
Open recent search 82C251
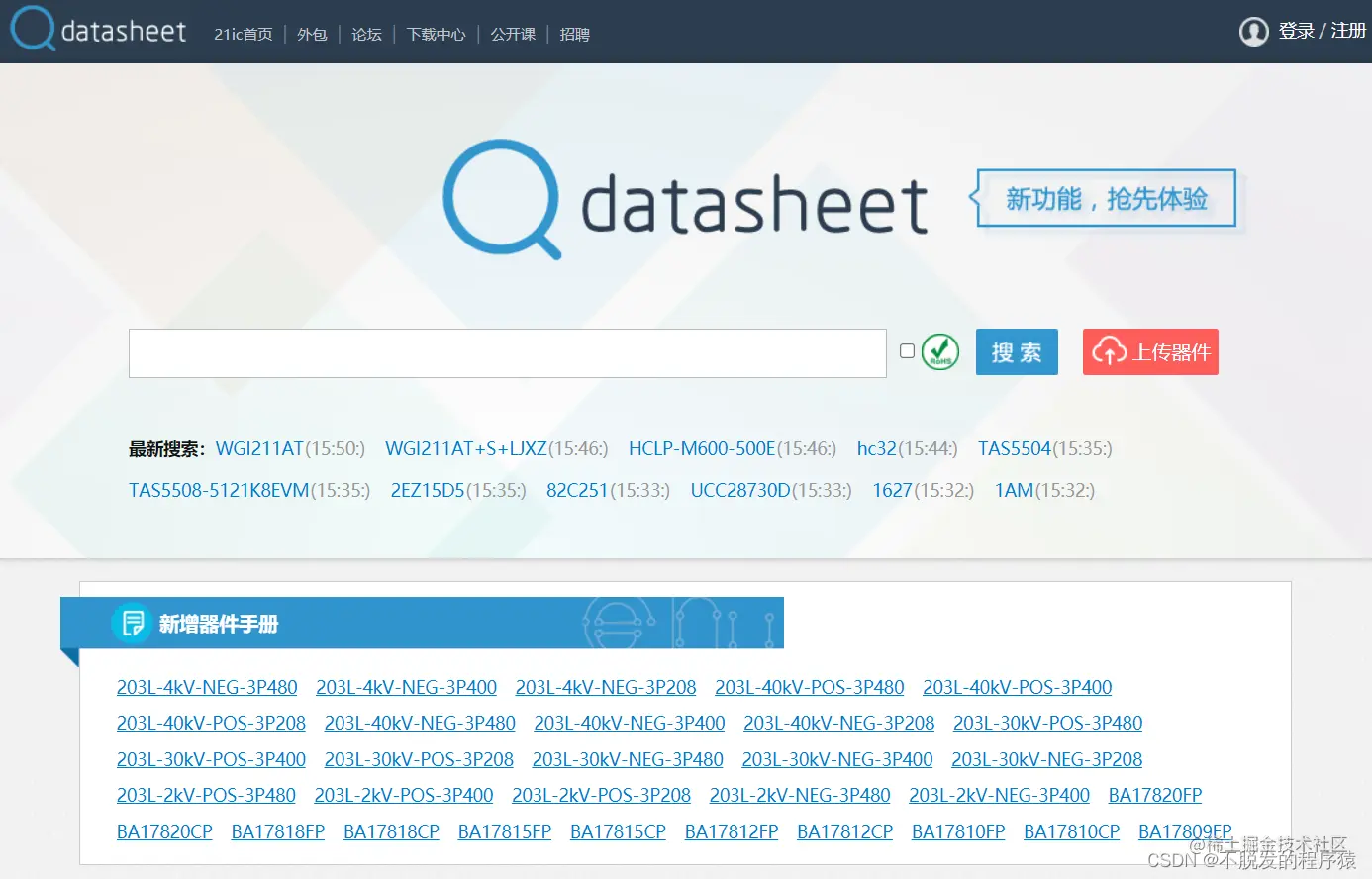pyautogui.click(x=577, y=490)
